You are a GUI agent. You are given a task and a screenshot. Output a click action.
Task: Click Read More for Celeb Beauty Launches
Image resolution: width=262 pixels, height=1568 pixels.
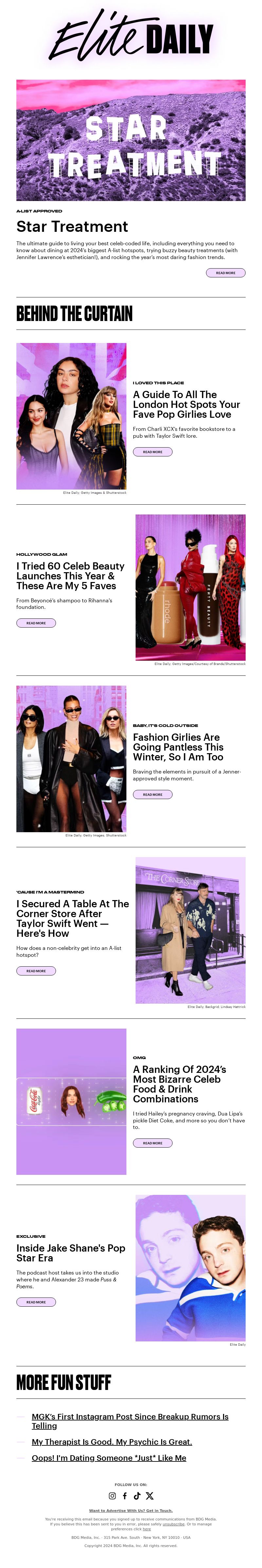[36, 623]
